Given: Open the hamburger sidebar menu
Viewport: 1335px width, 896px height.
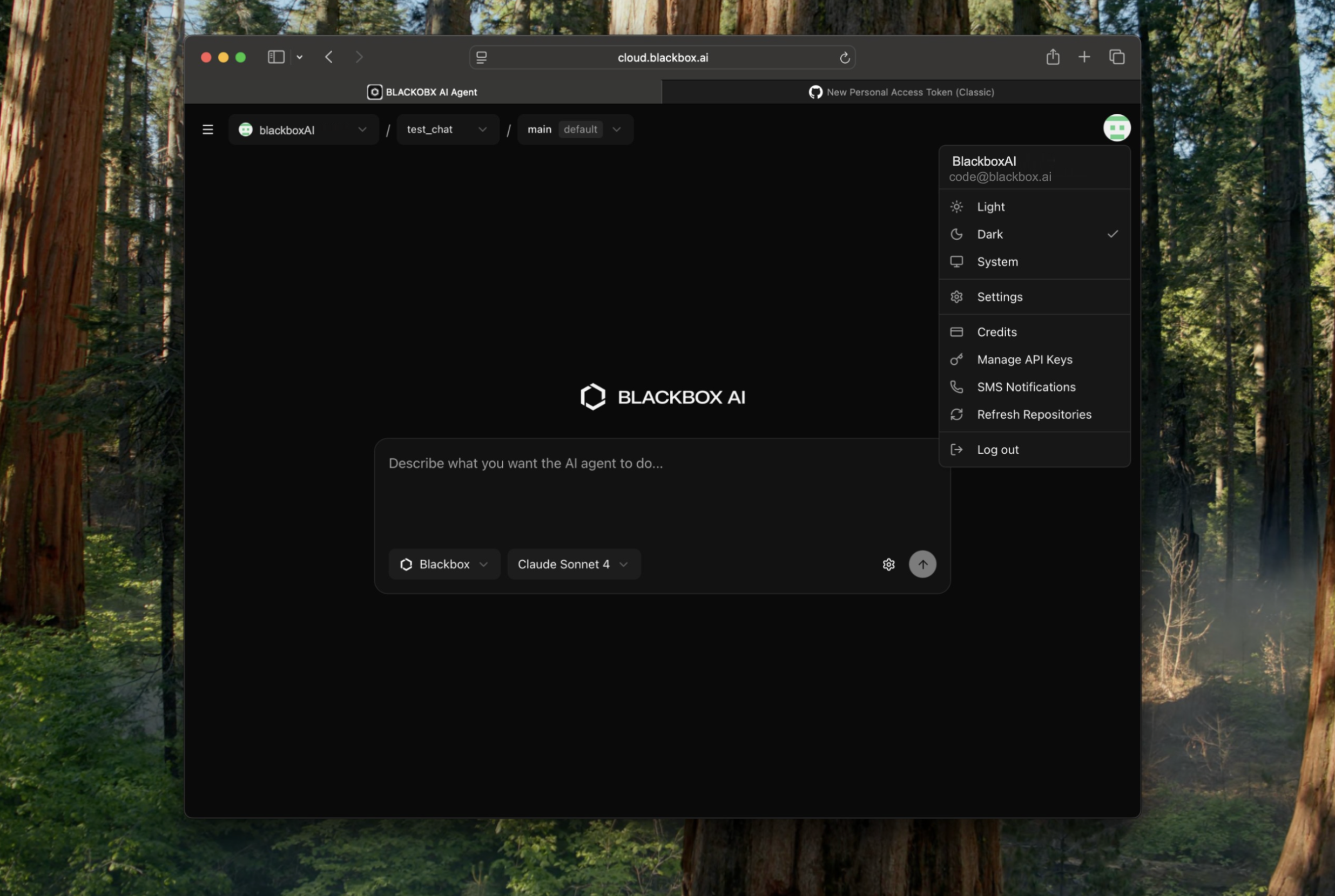Looking at the screenshot, I should click(x=207, y=130).
